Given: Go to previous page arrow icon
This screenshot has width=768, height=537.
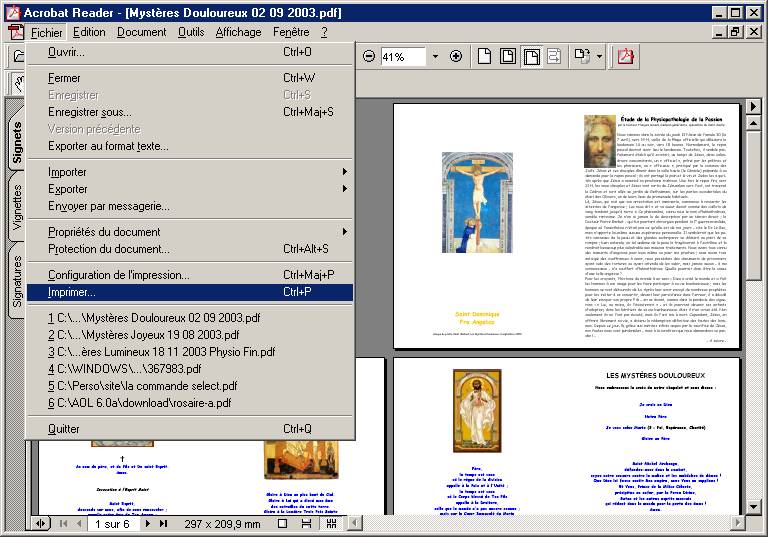Looking at the screenshot, I should click(79, 524).
